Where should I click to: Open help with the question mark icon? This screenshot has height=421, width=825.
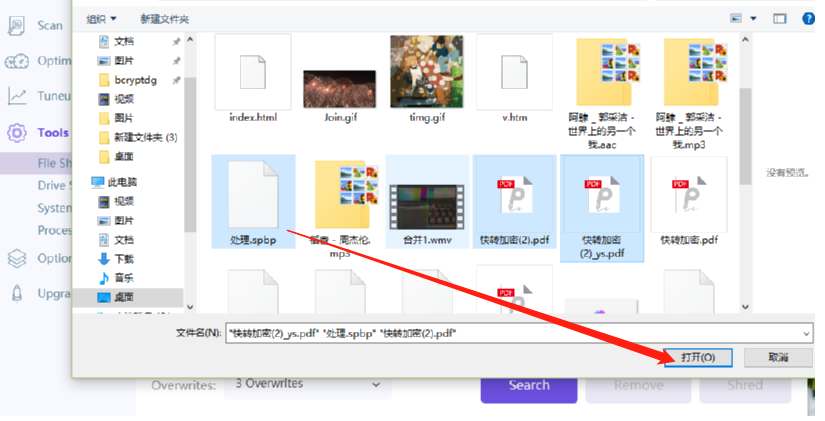tap(808, 18)
